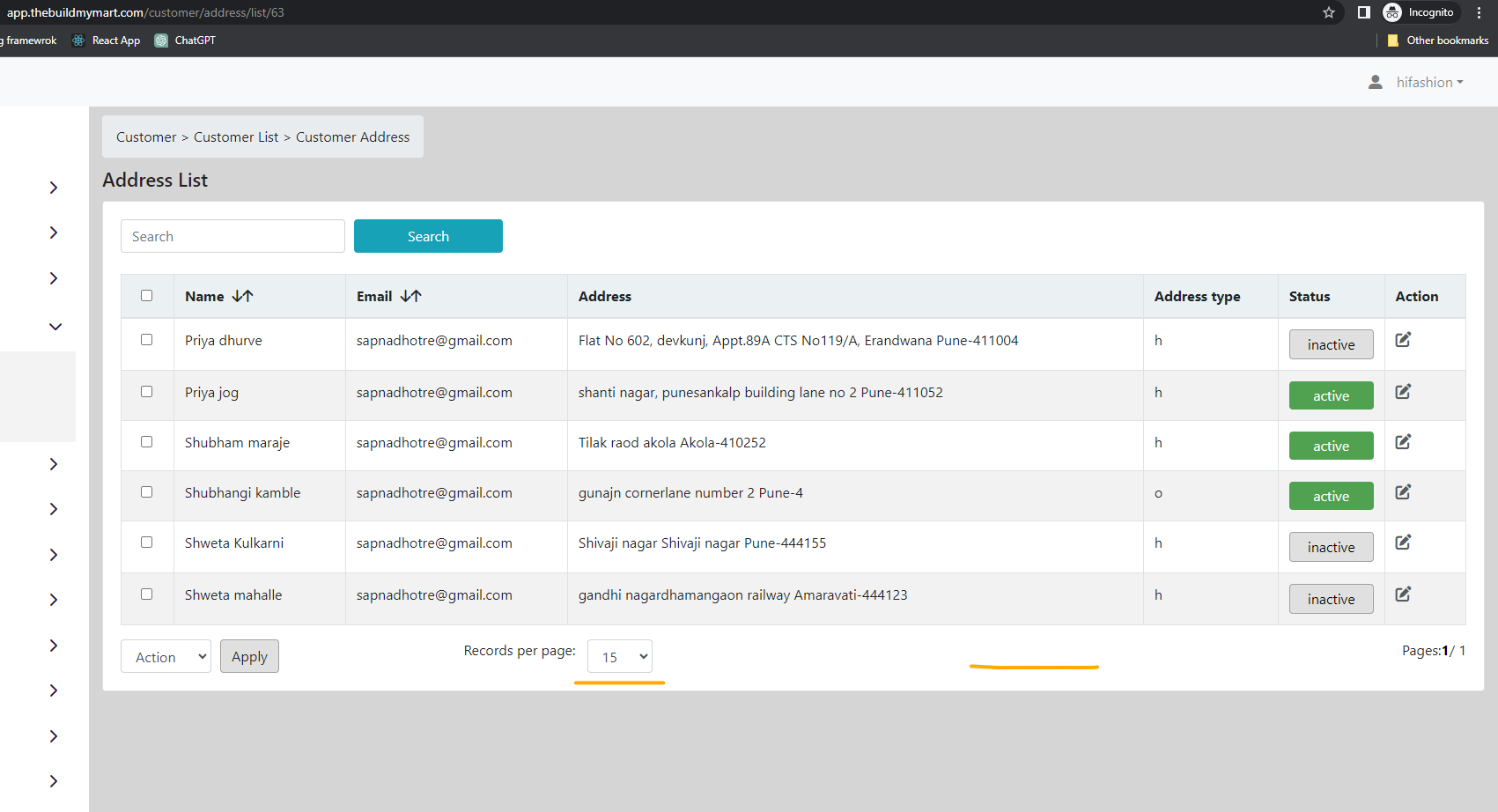
Task: Click the teal Search button
Action: [x=428, y=236]
